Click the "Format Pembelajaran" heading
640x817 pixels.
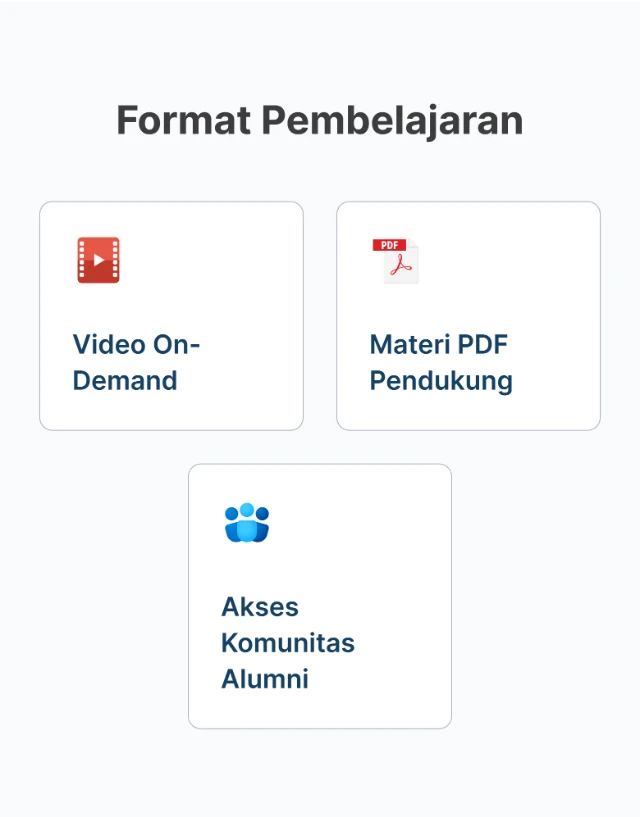pos(320,121)
